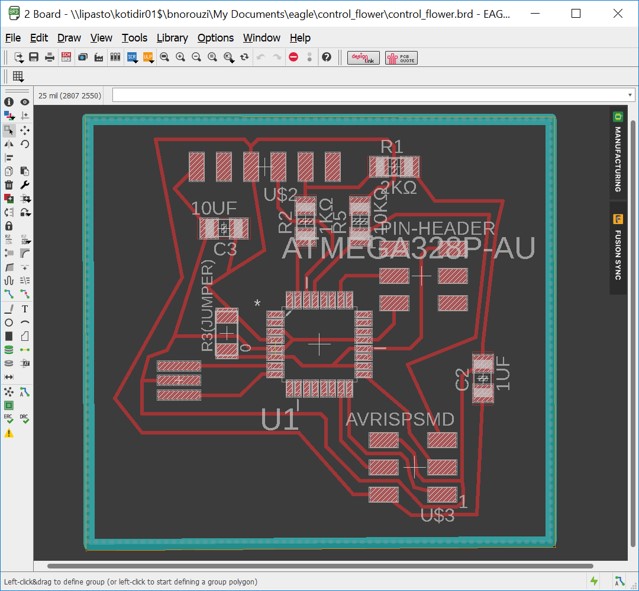Click the Zoom to fit icon
This screenshot has height=591, width=639.
click(x=164, y=57)
